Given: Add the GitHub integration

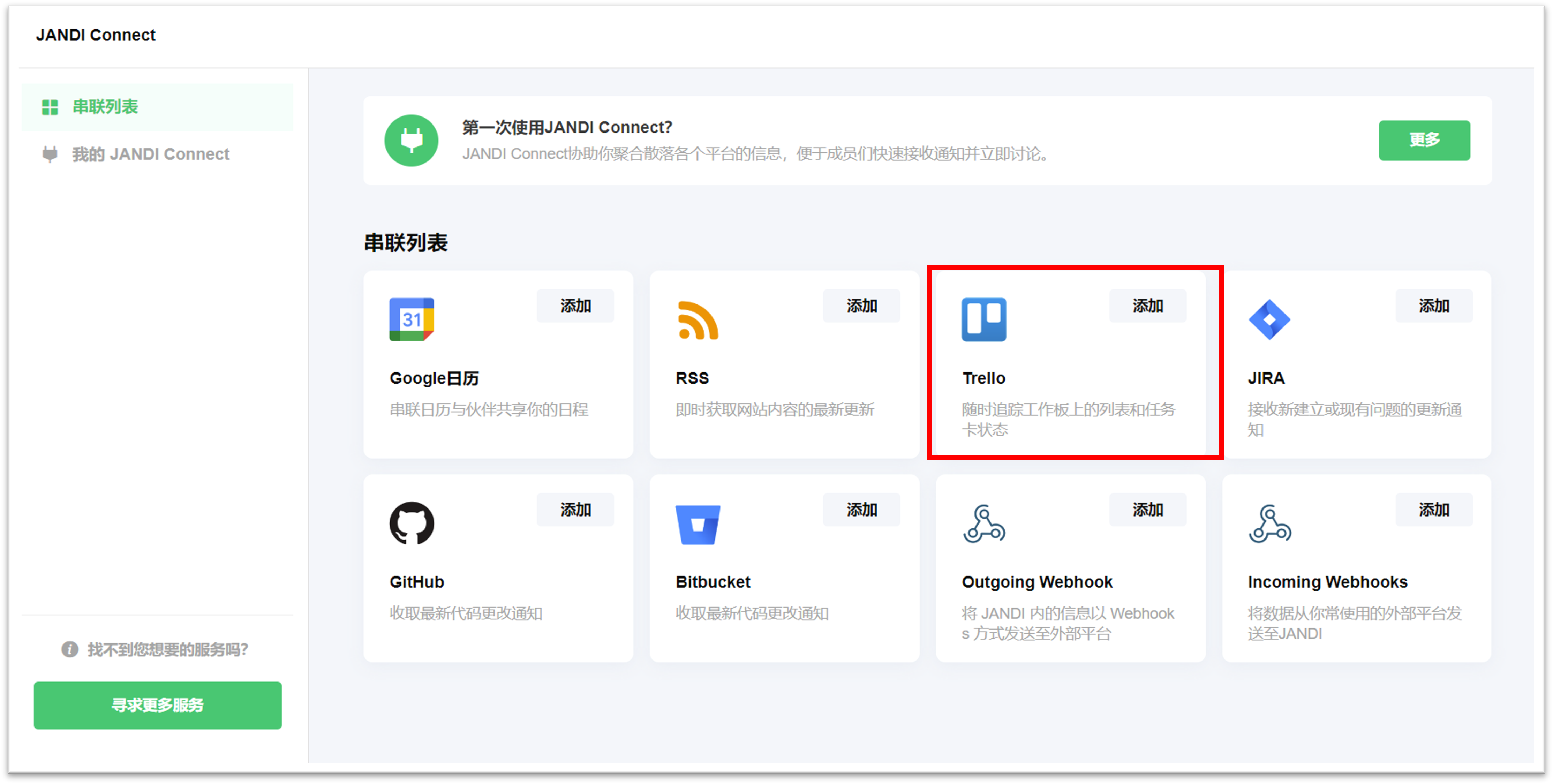Looking at the screenshot, I should point(575,510).
